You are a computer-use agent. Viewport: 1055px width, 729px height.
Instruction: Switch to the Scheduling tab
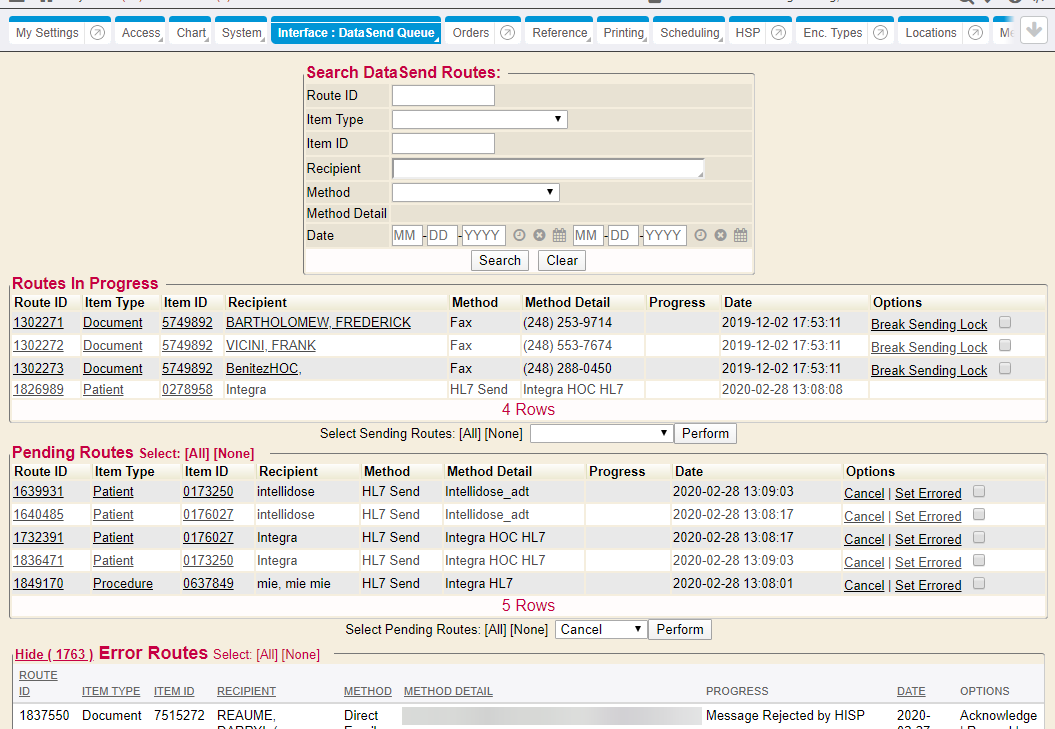pos(689,33)
